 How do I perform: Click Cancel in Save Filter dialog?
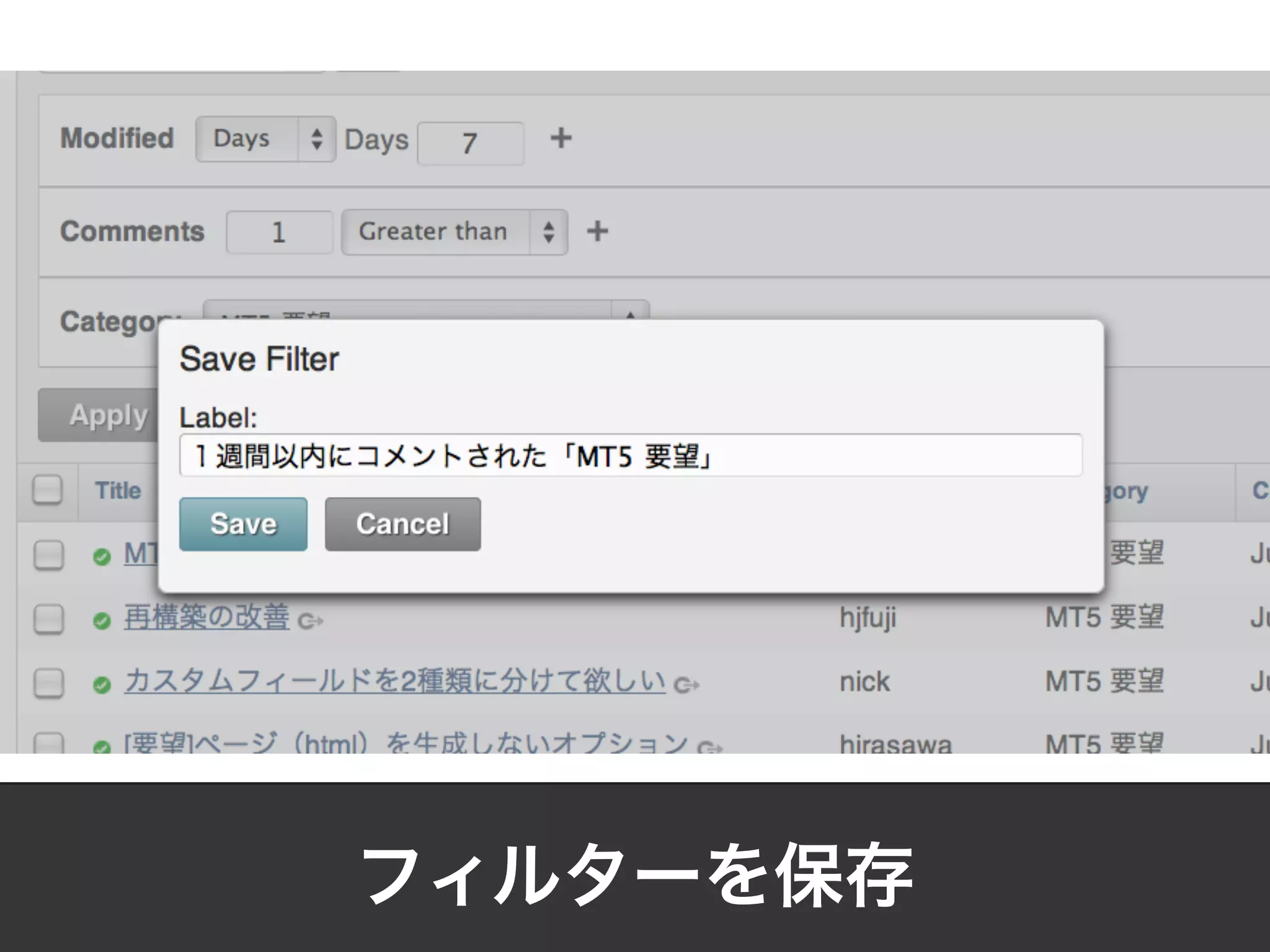[x=402, y=524]
